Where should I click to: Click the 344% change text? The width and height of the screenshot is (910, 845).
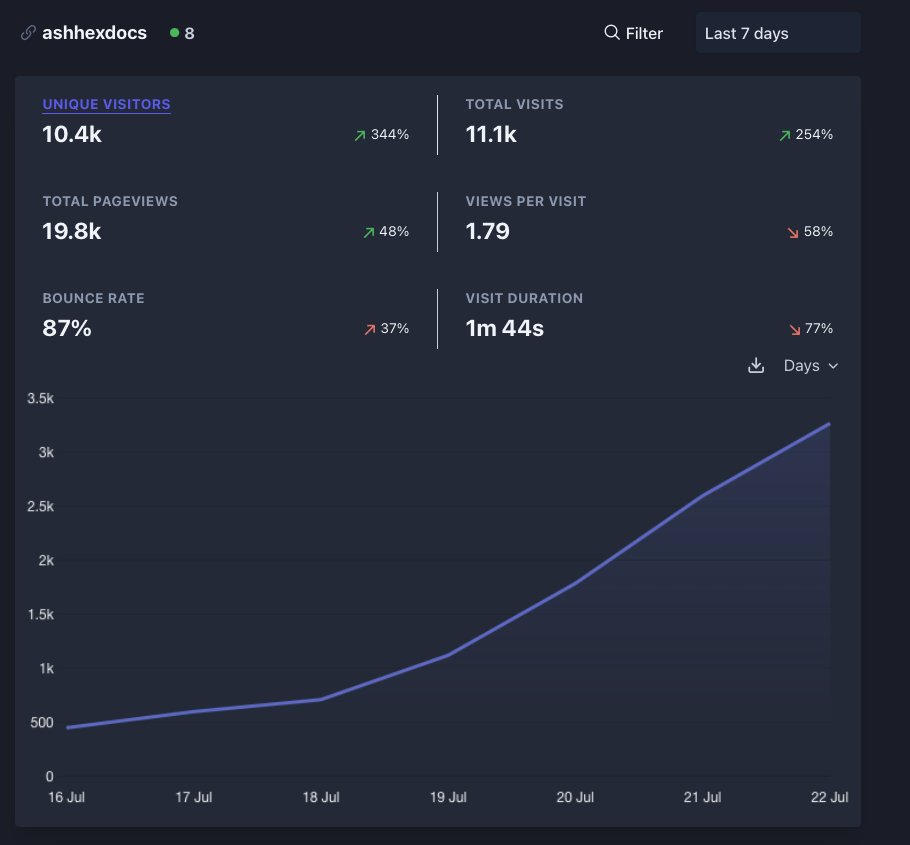point(390,135)
